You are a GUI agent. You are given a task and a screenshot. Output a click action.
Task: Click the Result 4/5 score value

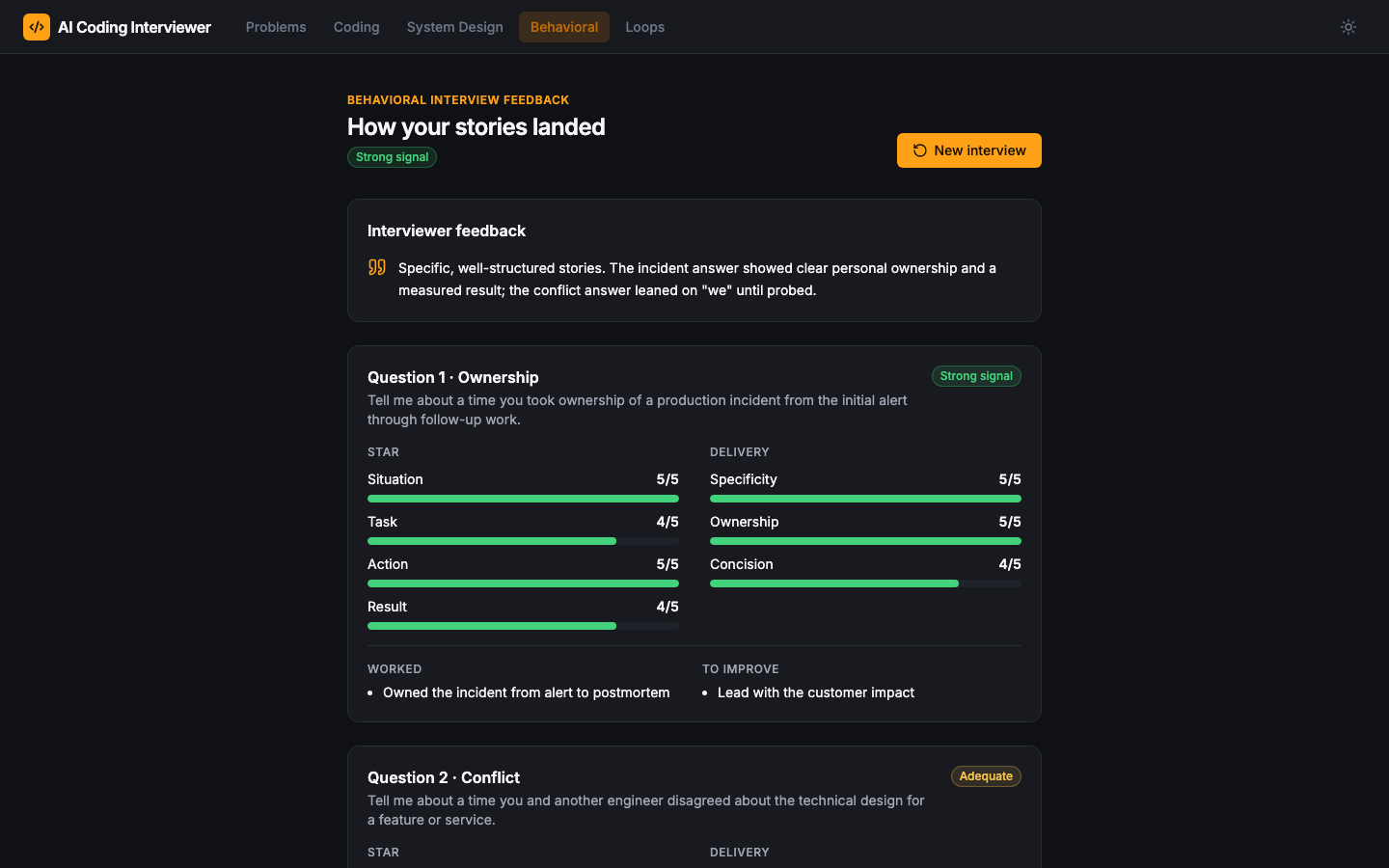pyautogui.click(x=667, y=607)
